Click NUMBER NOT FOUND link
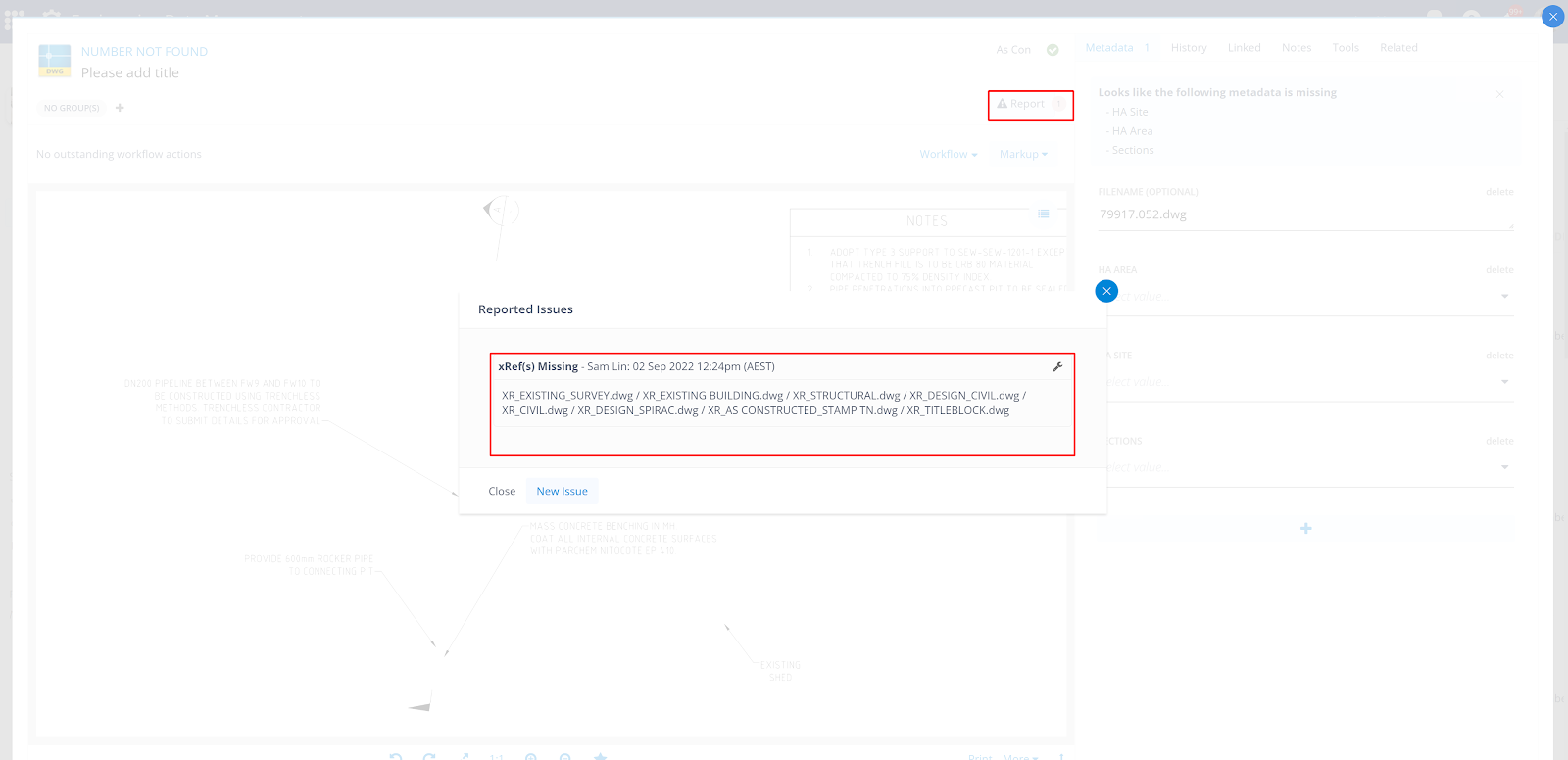 coord(144,52)
